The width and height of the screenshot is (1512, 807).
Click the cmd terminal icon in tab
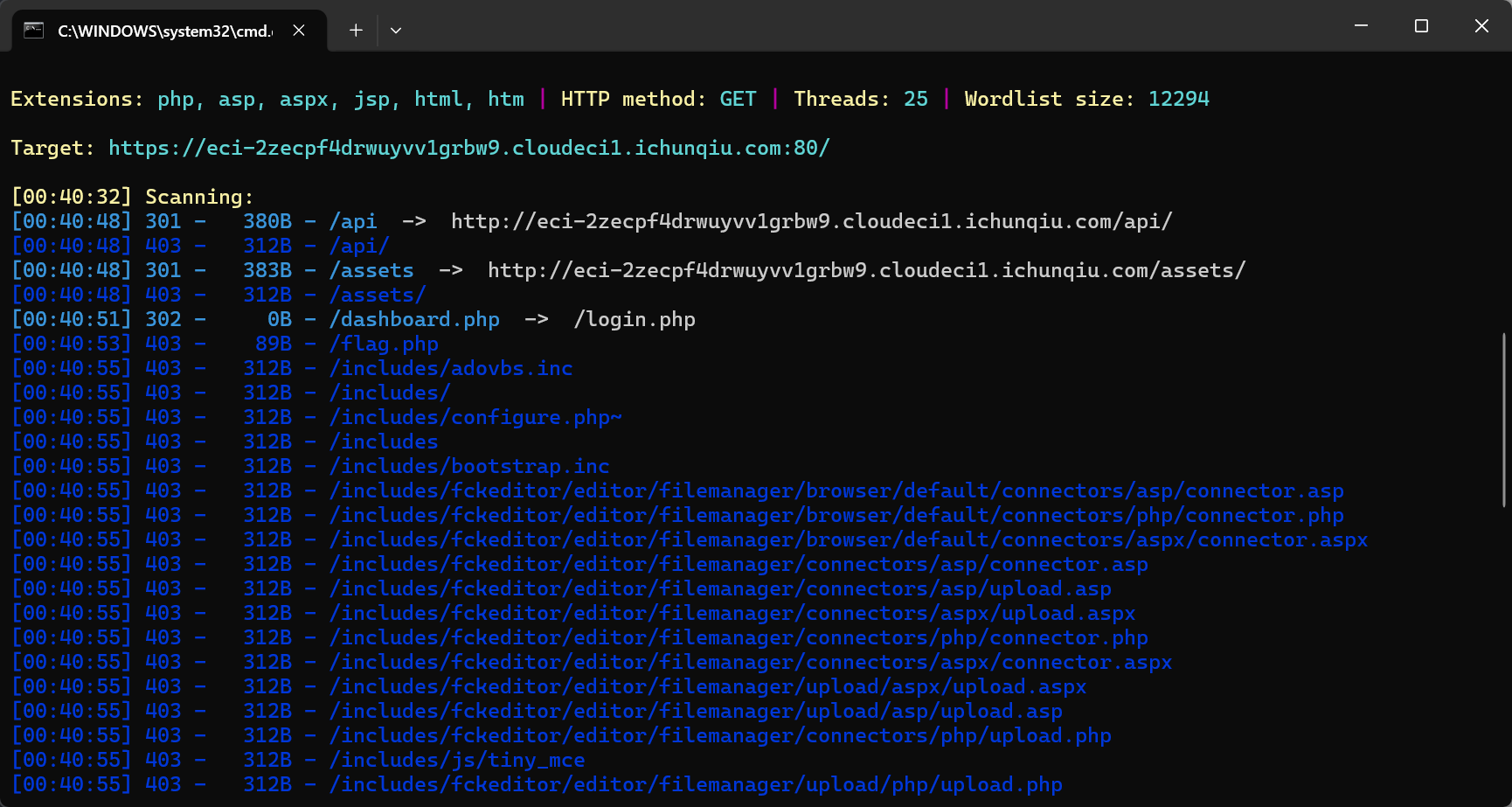[x=33, y=30]
